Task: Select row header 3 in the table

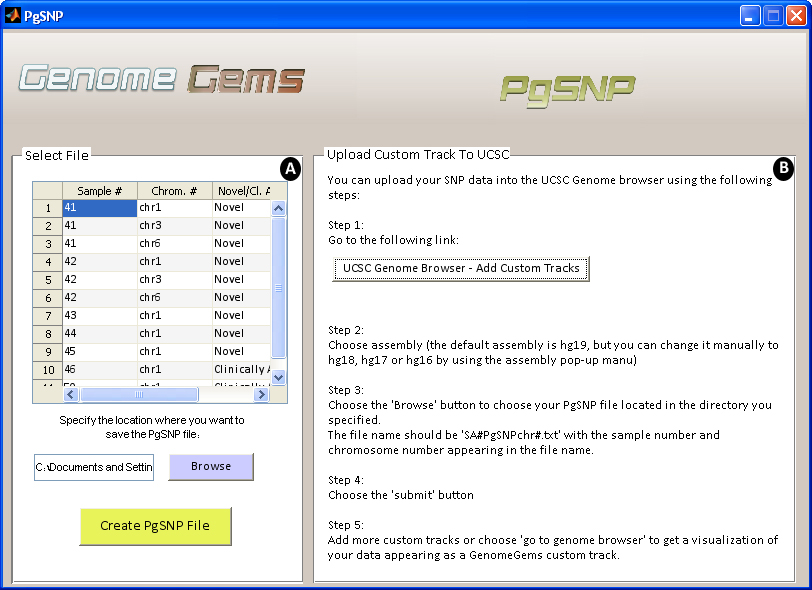Action: (48, 244)
